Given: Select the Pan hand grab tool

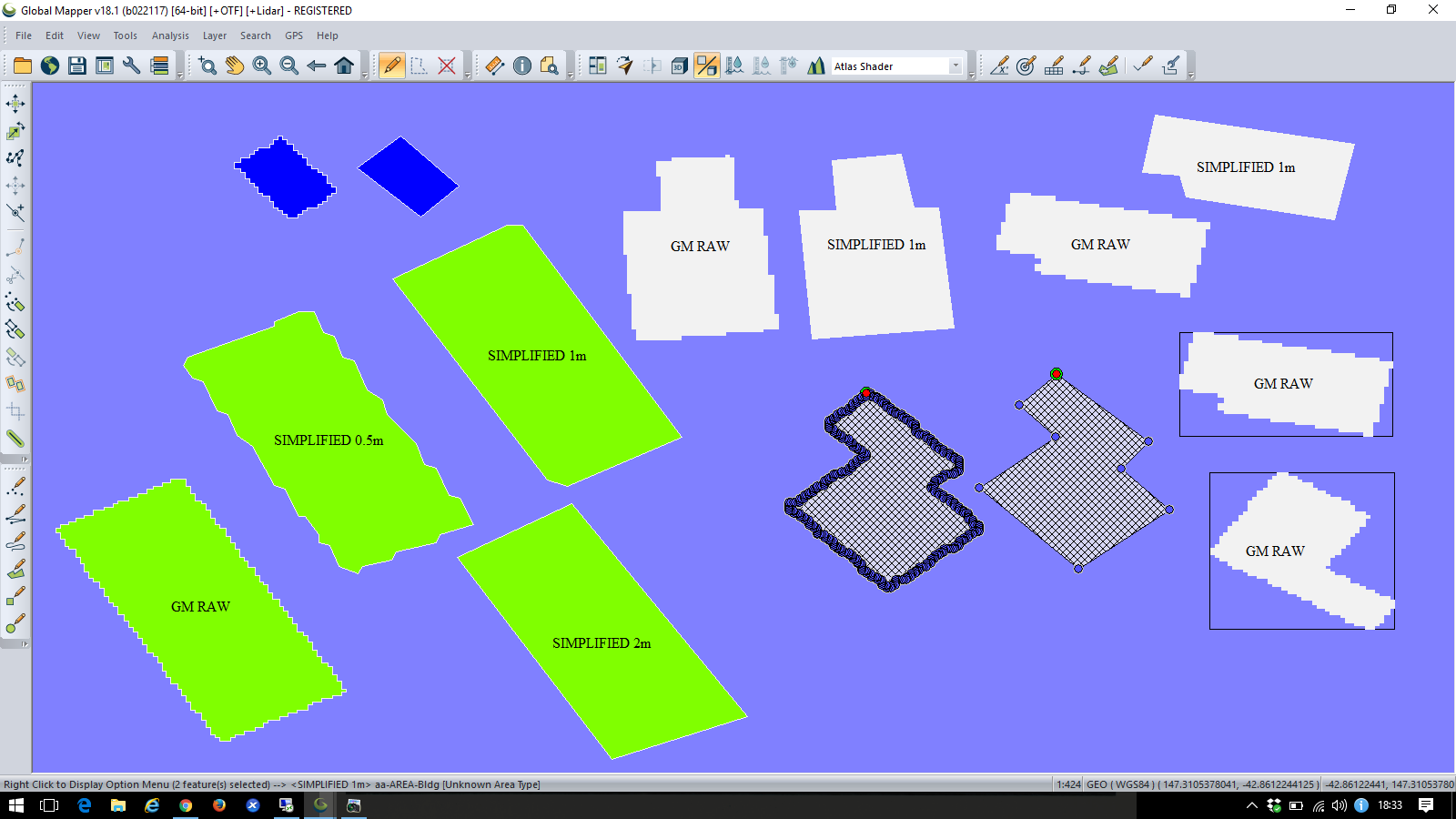Looking at the screenshot, I should (x=235, y=66).
